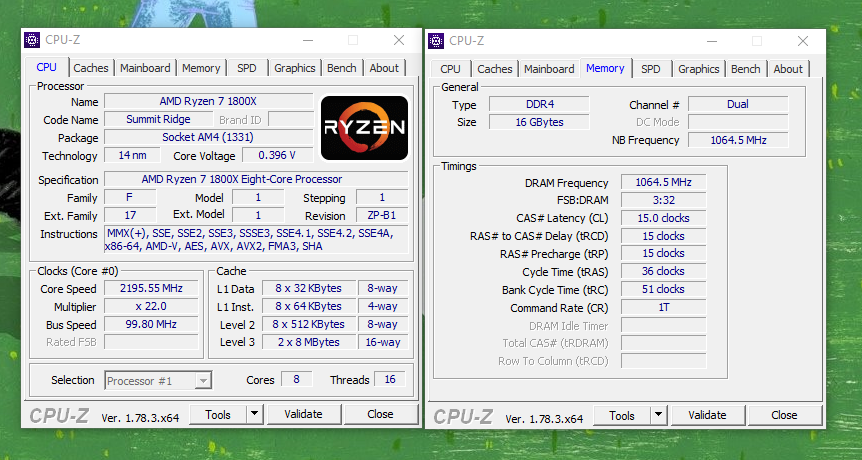Click the active Memory tab in right window

click(x=605, y=68)
